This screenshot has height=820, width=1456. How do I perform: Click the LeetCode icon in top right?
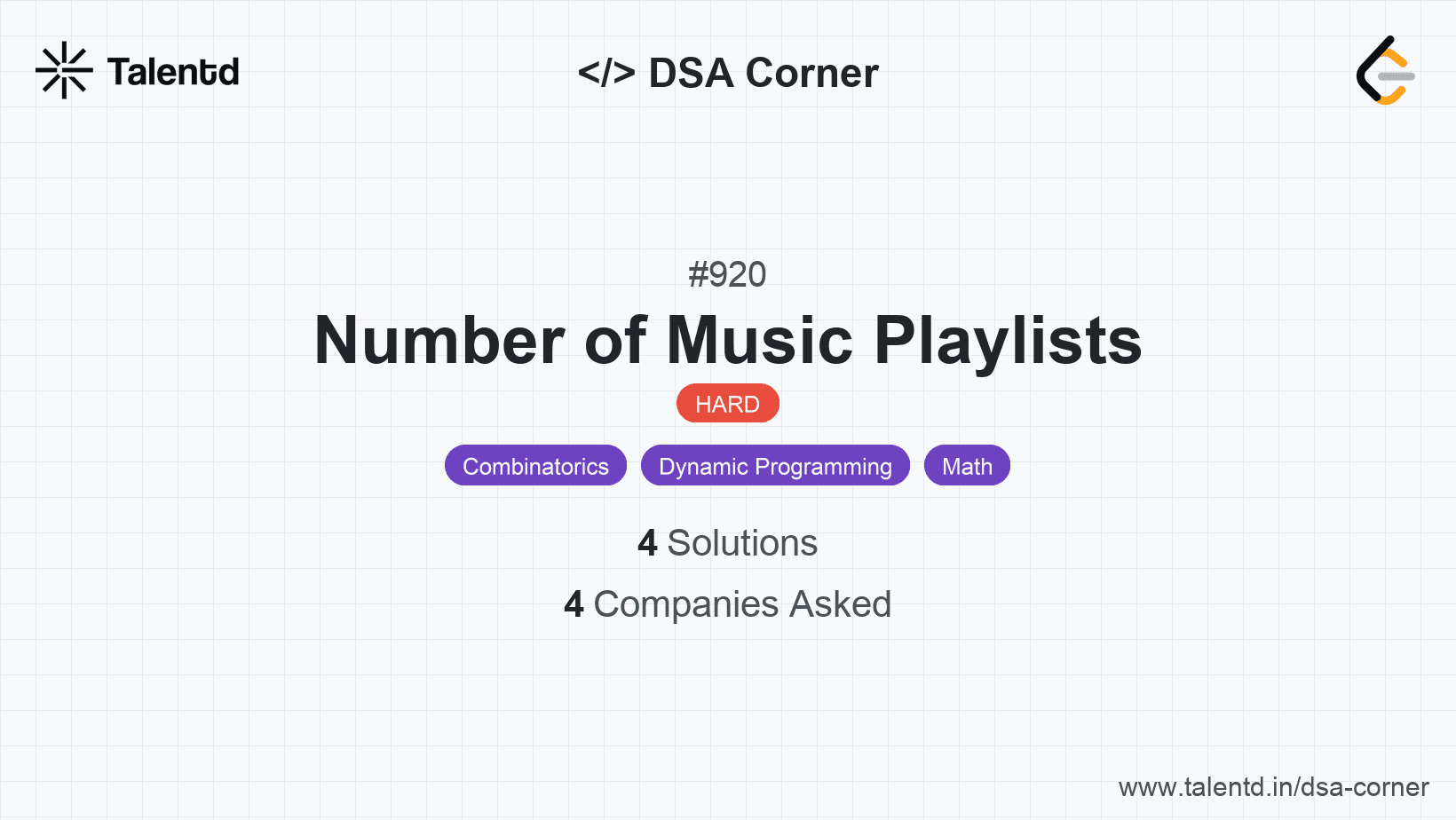(x=1385, y=71)
